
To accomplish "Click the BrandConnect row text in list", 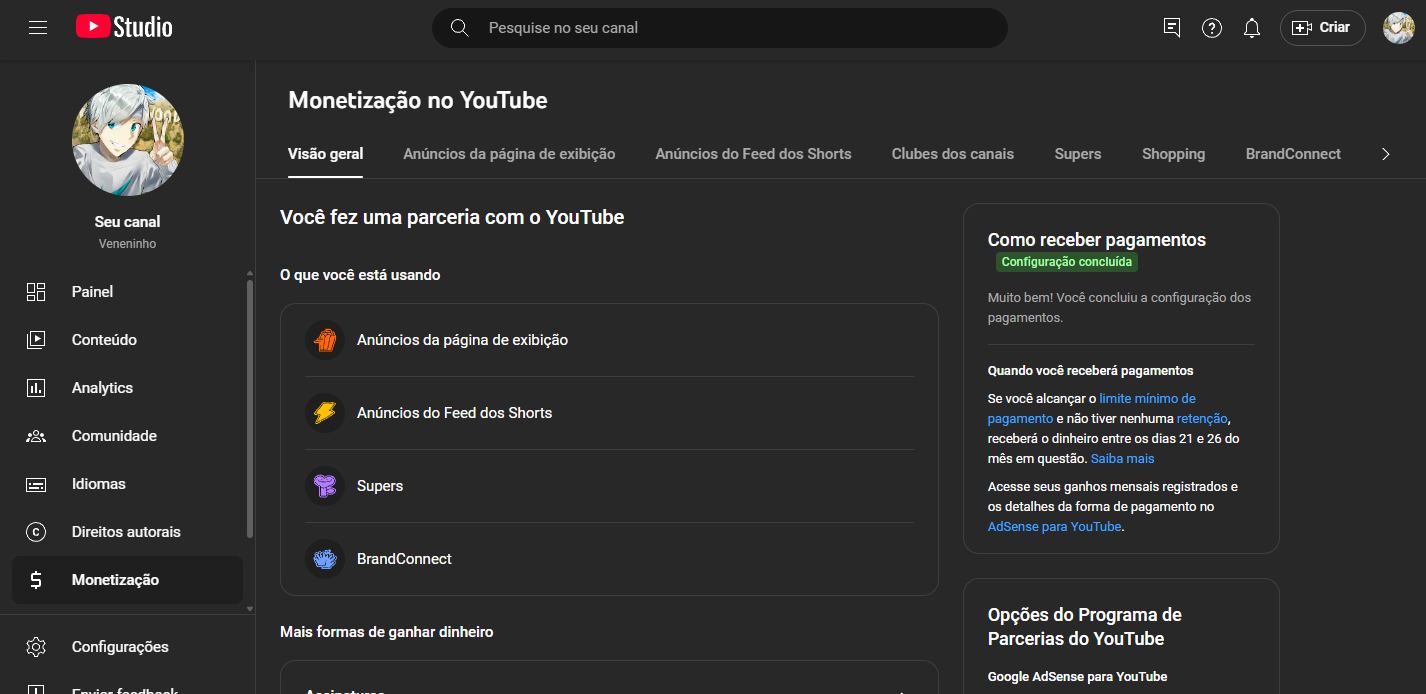I will pyautogui.click(x=404, y=559).
